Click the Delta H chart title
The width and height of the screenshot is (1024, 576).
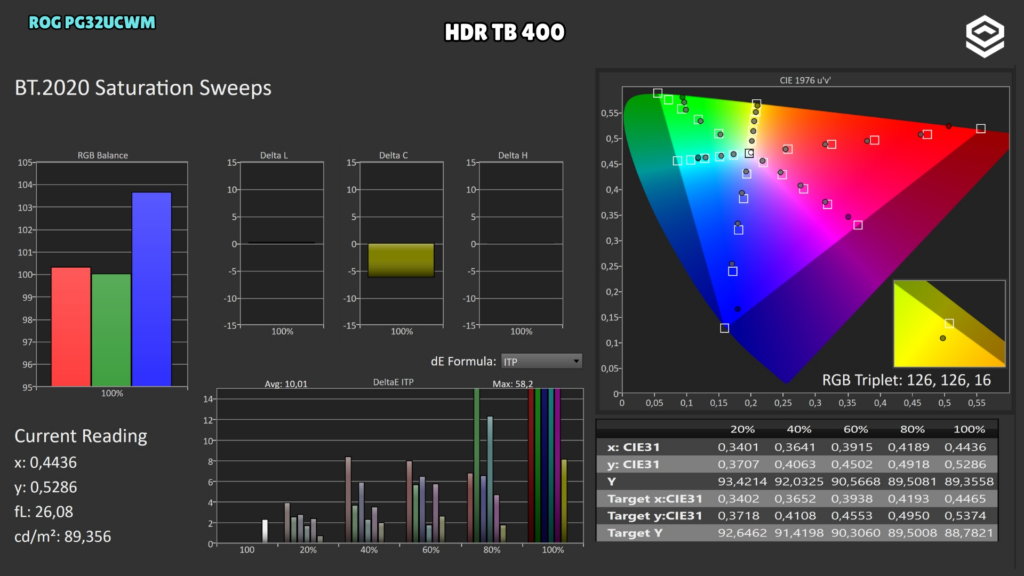tap(513, 155)
